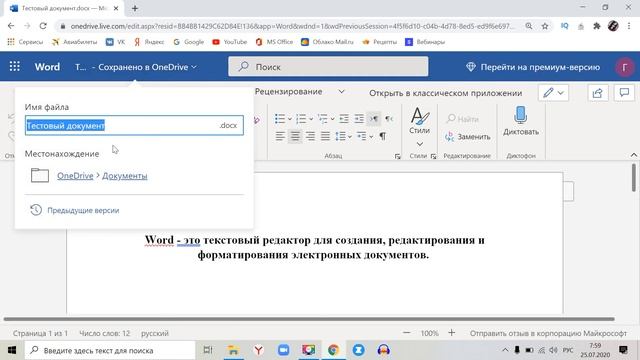Open special indent dropdown arrow
The width and height of the screenshot is (640, 360).
click(371, 137)
